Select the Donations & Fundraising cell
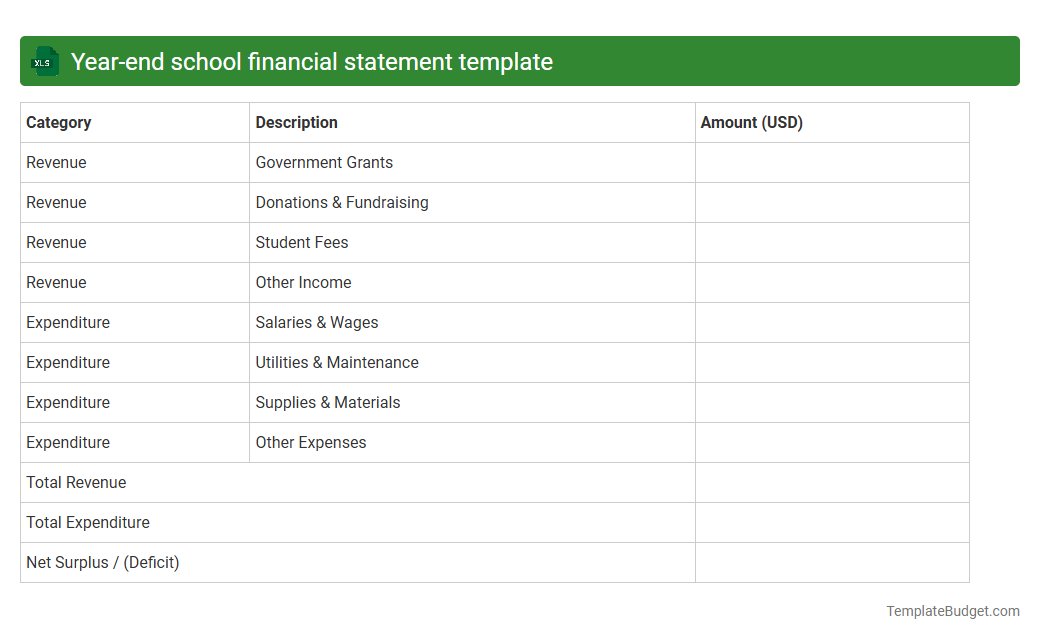Viewport: 1040px width, 640px height. click(x=341, y=202)
